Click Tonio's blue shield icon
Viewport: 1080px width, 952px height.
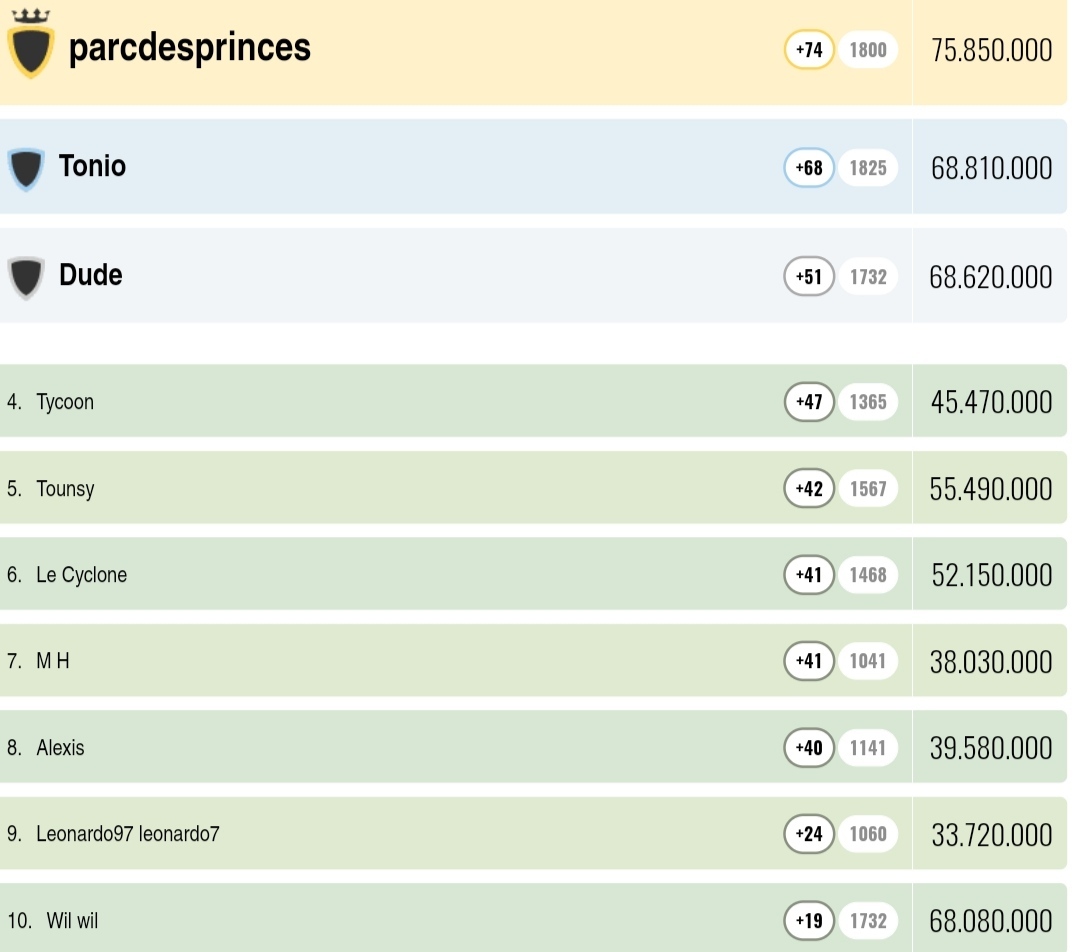pos(26,168)
